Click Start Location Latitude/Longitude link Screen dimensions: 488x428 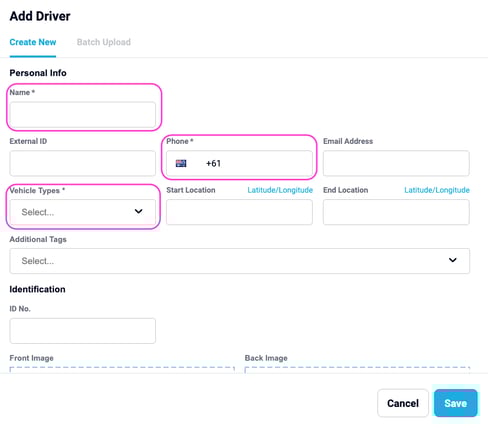[280, 190]
